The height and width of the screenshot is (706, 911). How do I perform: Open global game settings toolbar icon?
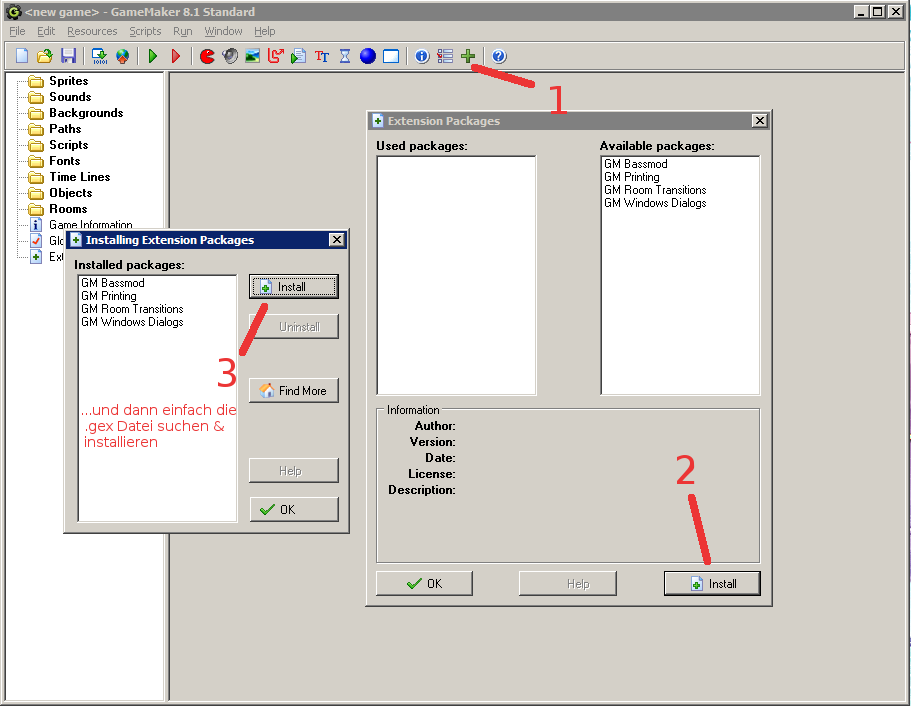point(445,56)
